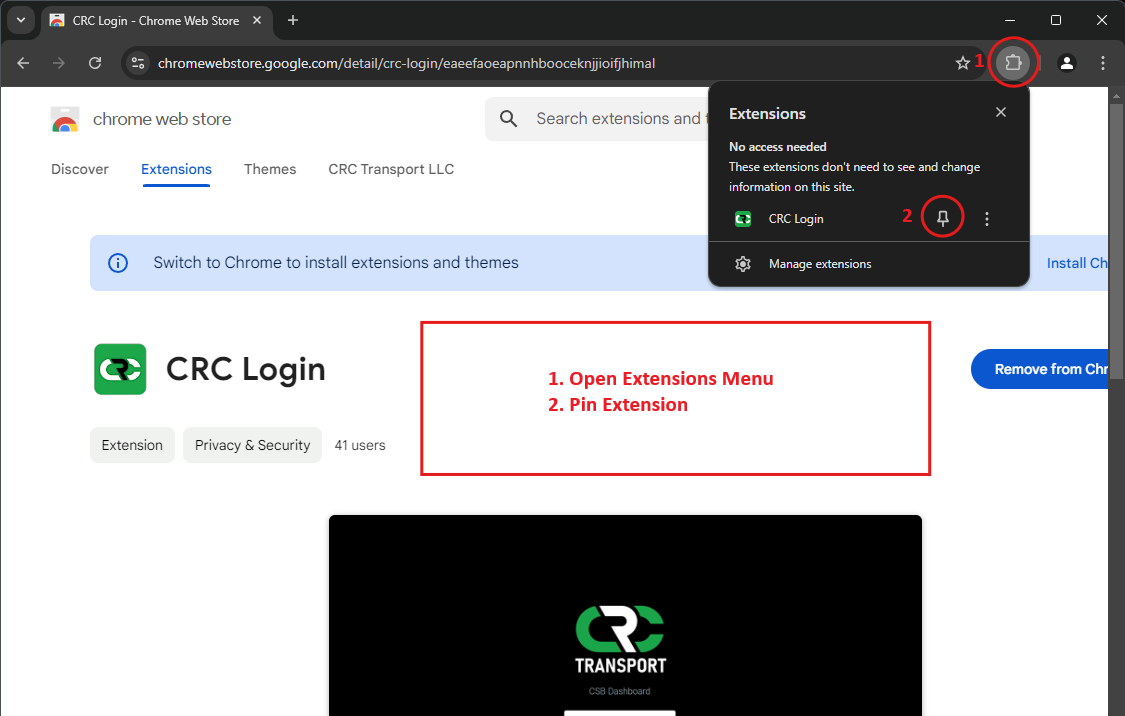Open the CRC Transport LLC link
Image resolution: width=1125 pixels, height=716 pixels.
[391, 169]
